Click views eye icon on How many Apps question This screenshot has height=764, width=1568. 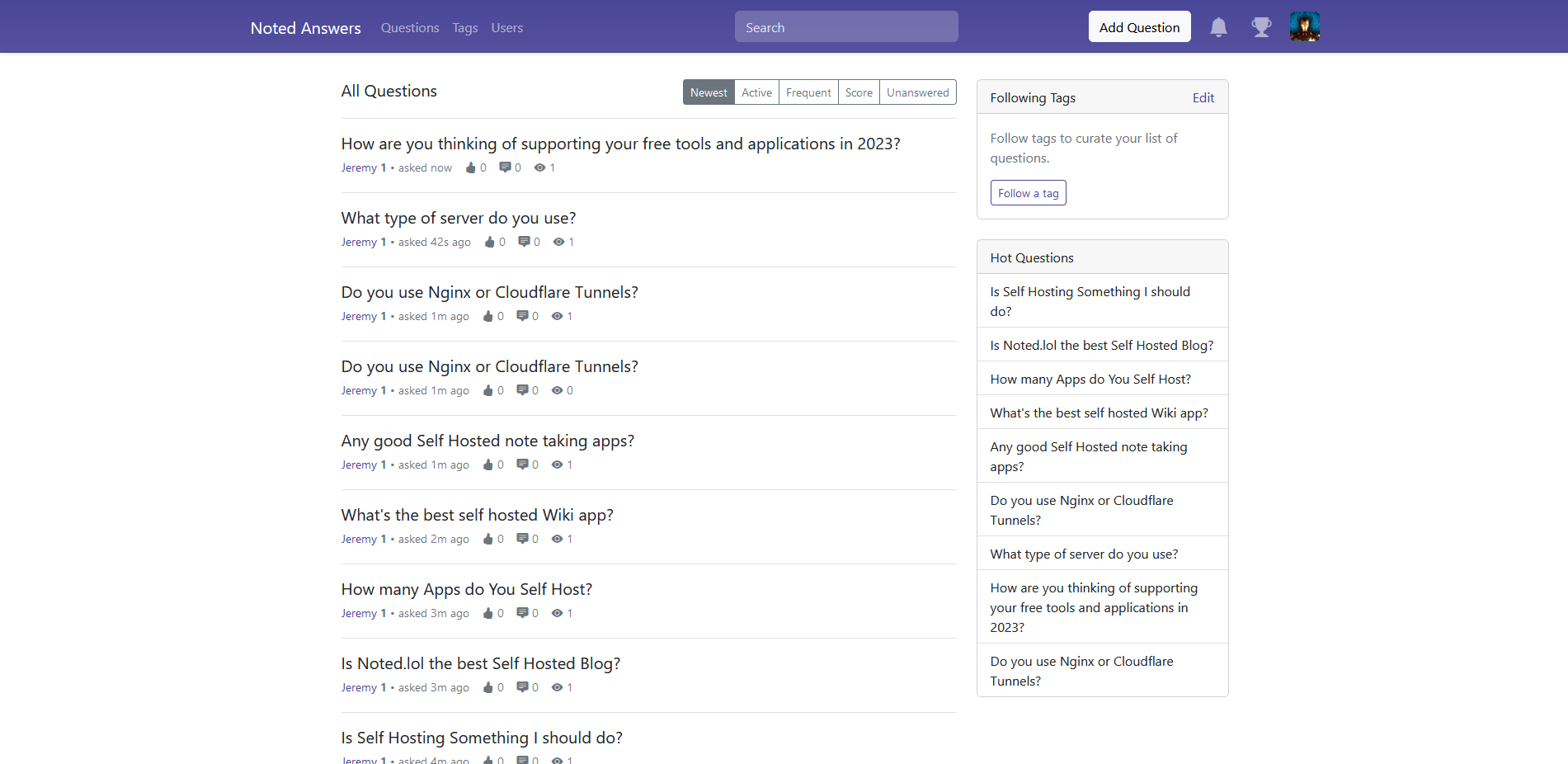[x=557, y=613]
